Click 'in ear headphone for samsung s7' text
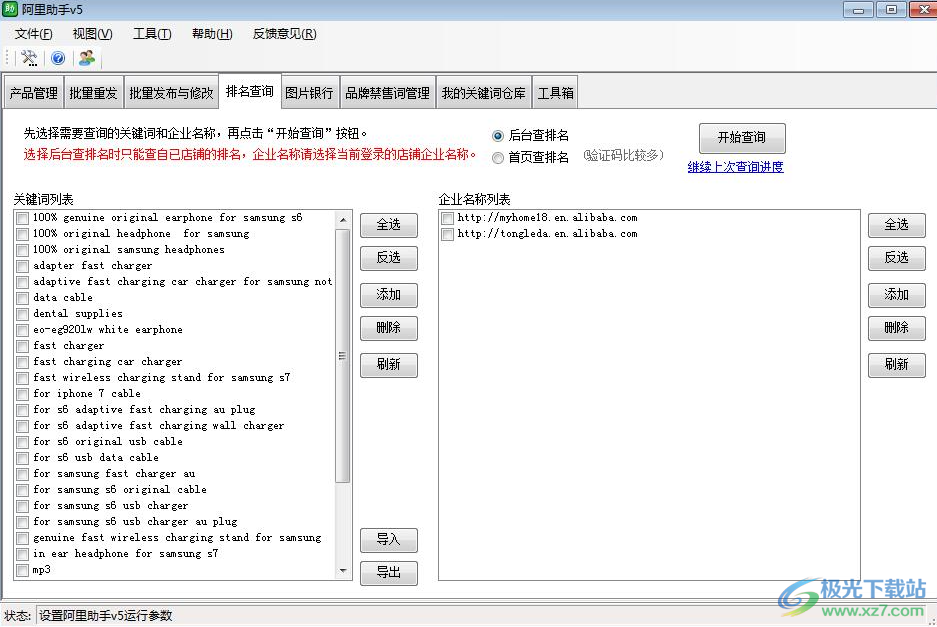937x627 pixels. 125,553
